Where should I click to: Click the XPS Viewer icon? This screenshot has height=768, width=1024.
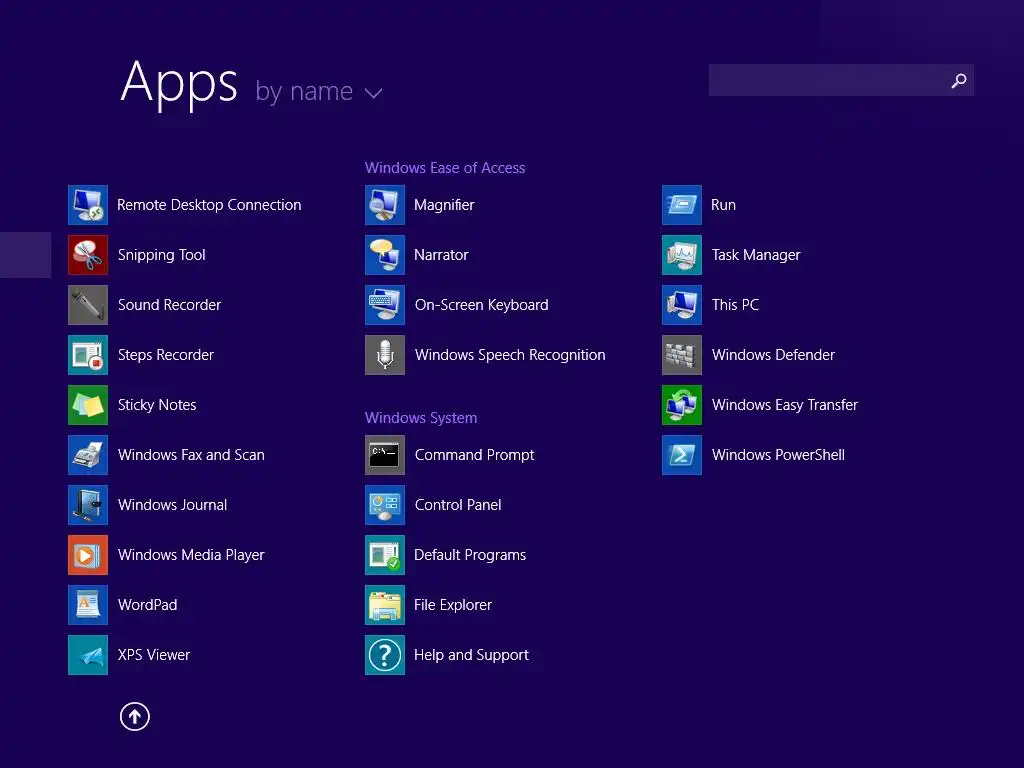click(88, 655)
